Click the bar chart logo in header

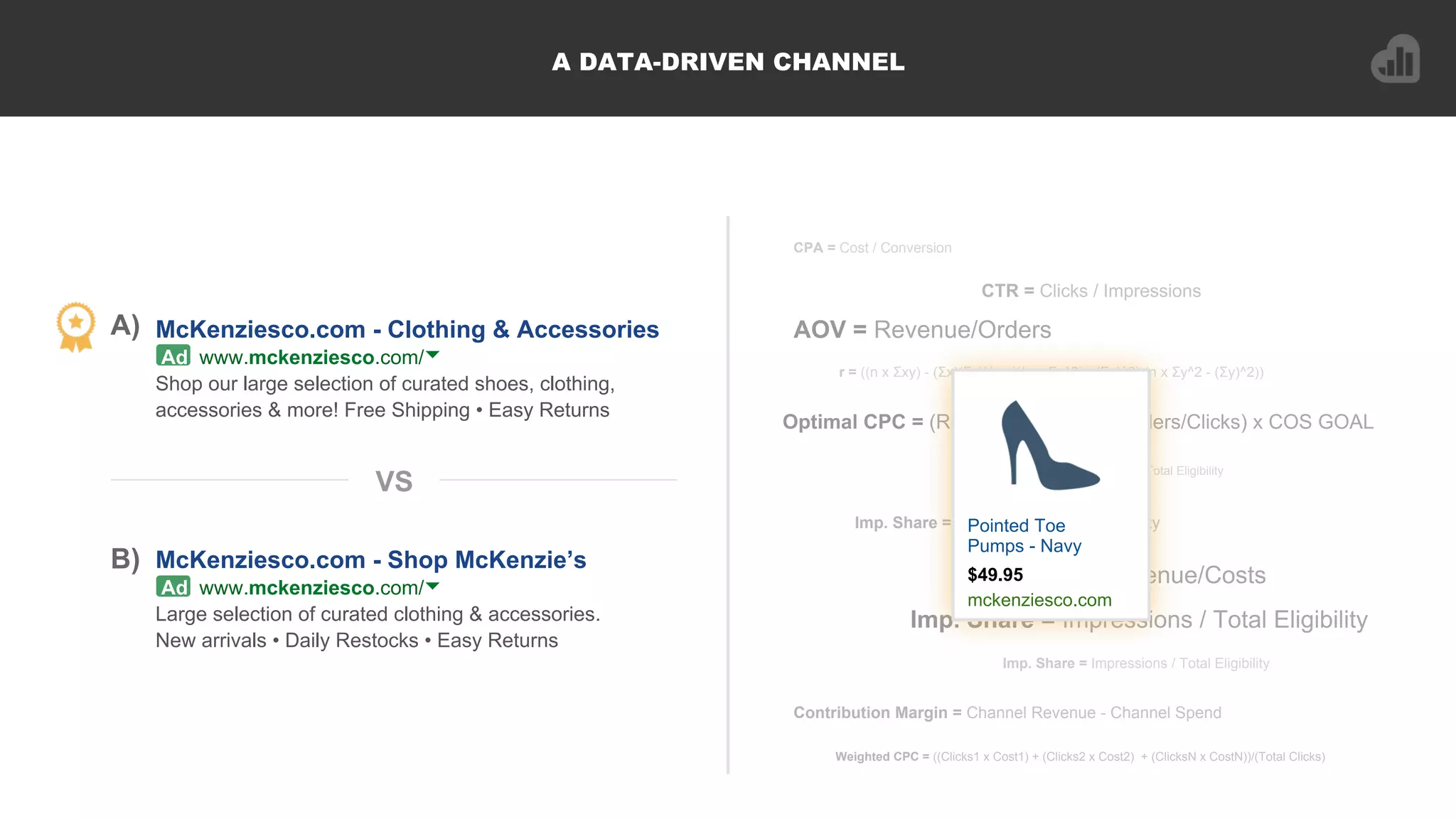(x=1395, y=59)
